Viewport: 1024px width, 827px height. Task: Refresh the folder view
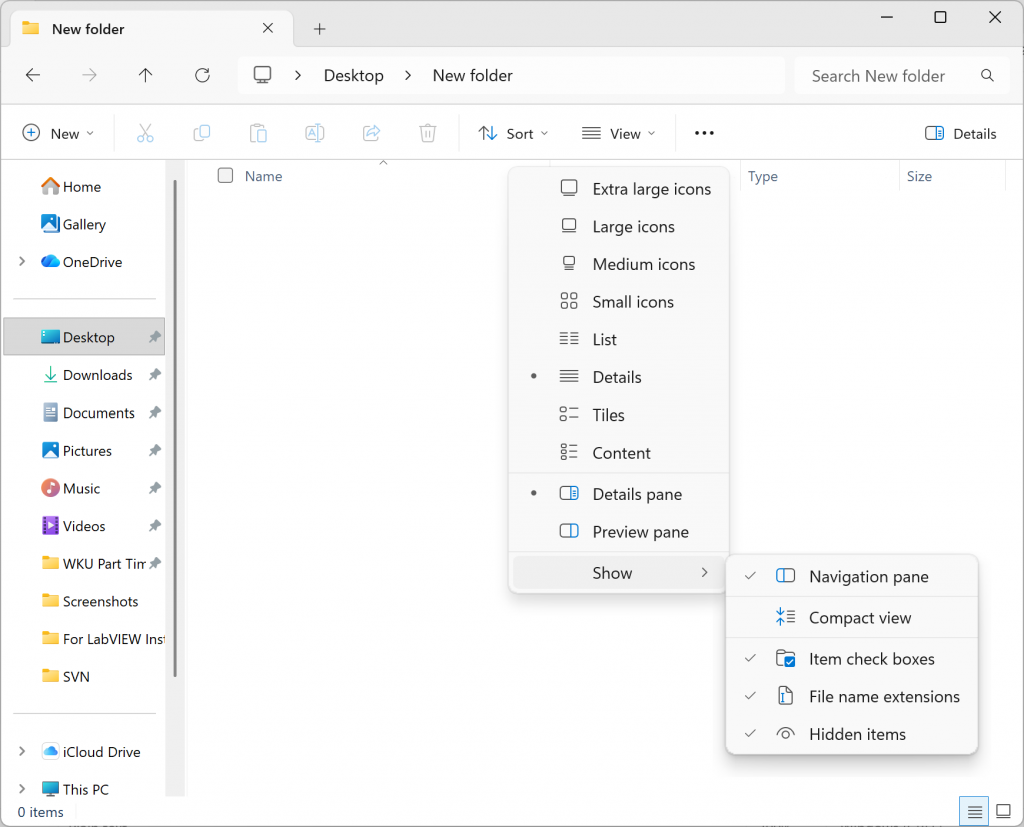pyautogui.click(x=202, y=75)
